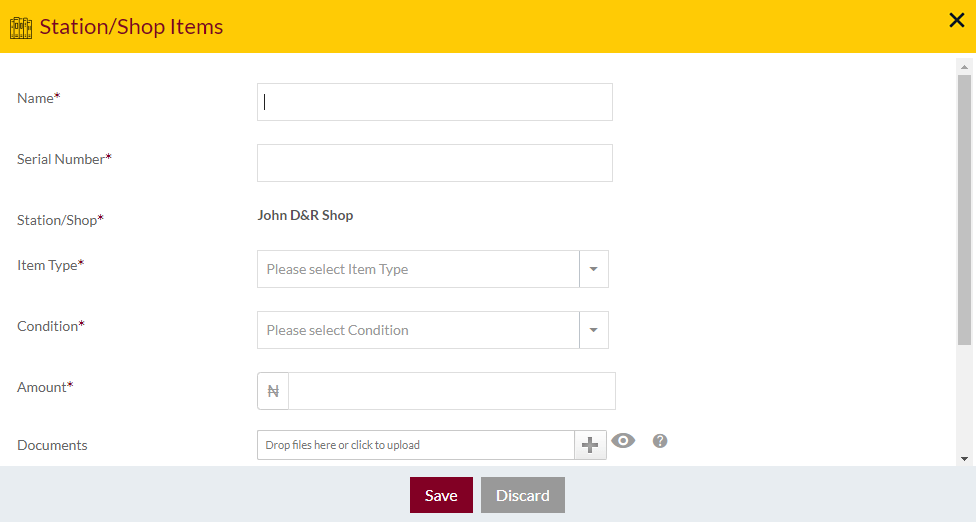
Task: Expand the Item Type dropdown arrow
Action: (594, 269)
